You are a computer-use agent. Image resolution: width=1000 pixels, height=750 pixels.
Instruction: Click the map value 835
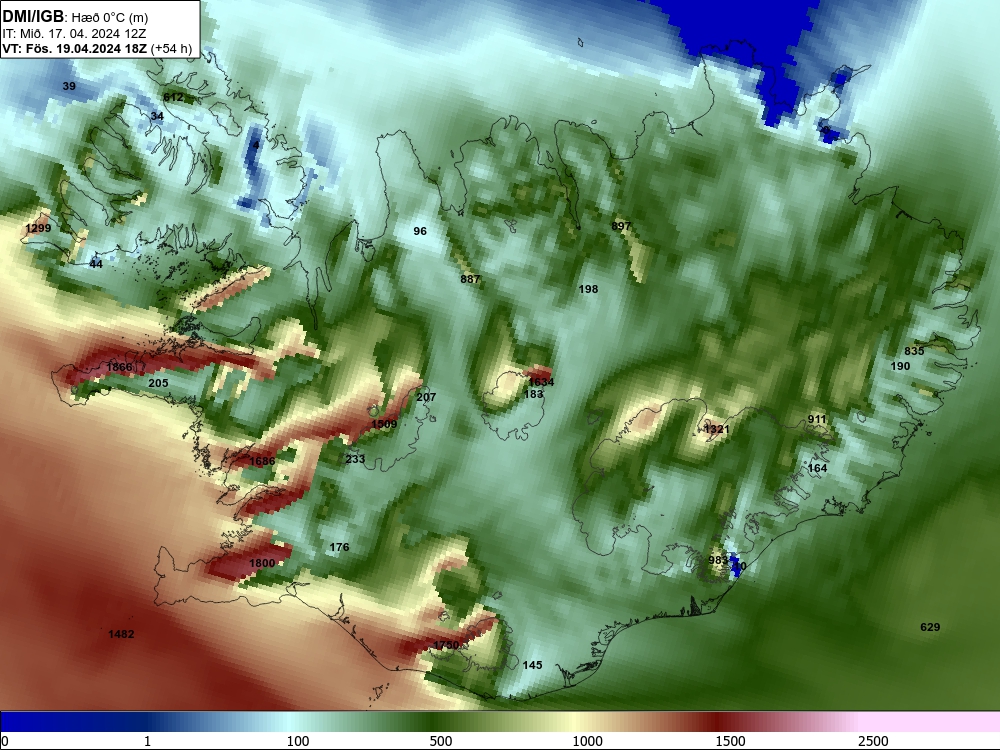pos(914,351)
